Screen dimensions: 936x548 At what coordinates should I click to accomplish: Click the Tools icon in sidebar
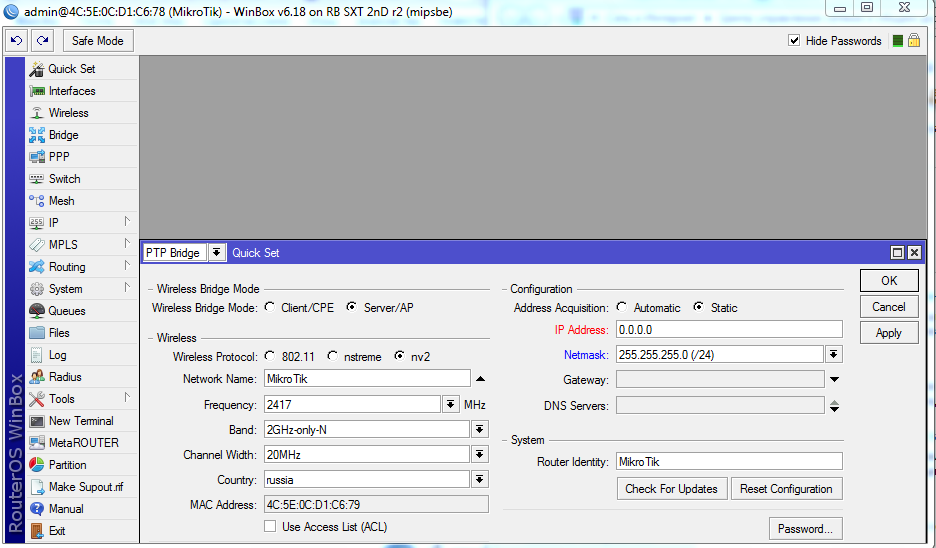37,399
